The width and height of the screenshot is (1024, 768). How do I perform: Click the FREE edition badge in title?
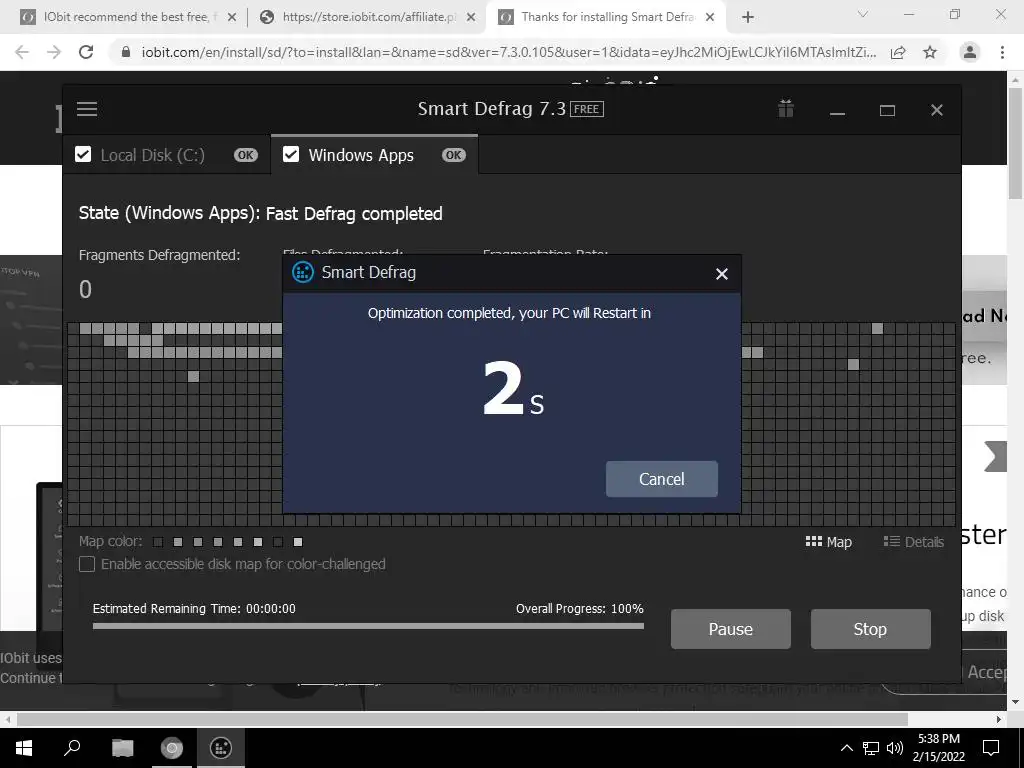point(586,109)
